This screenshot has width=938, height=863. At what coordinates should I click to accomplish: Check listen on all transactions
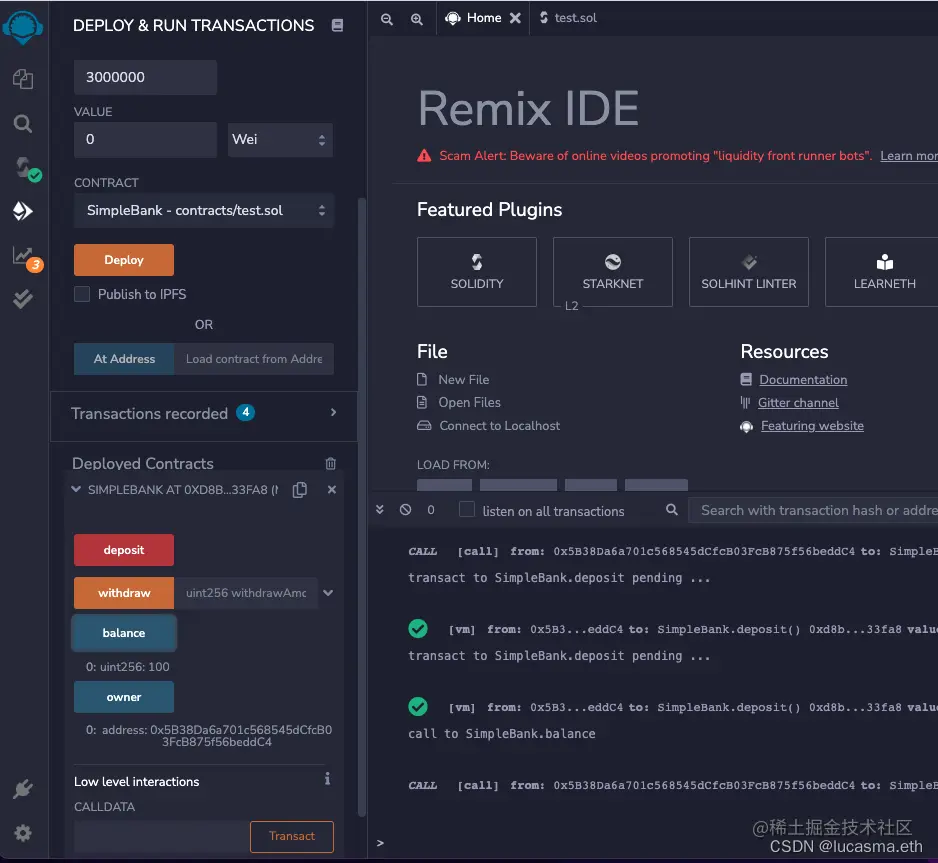tap(467, 510)
